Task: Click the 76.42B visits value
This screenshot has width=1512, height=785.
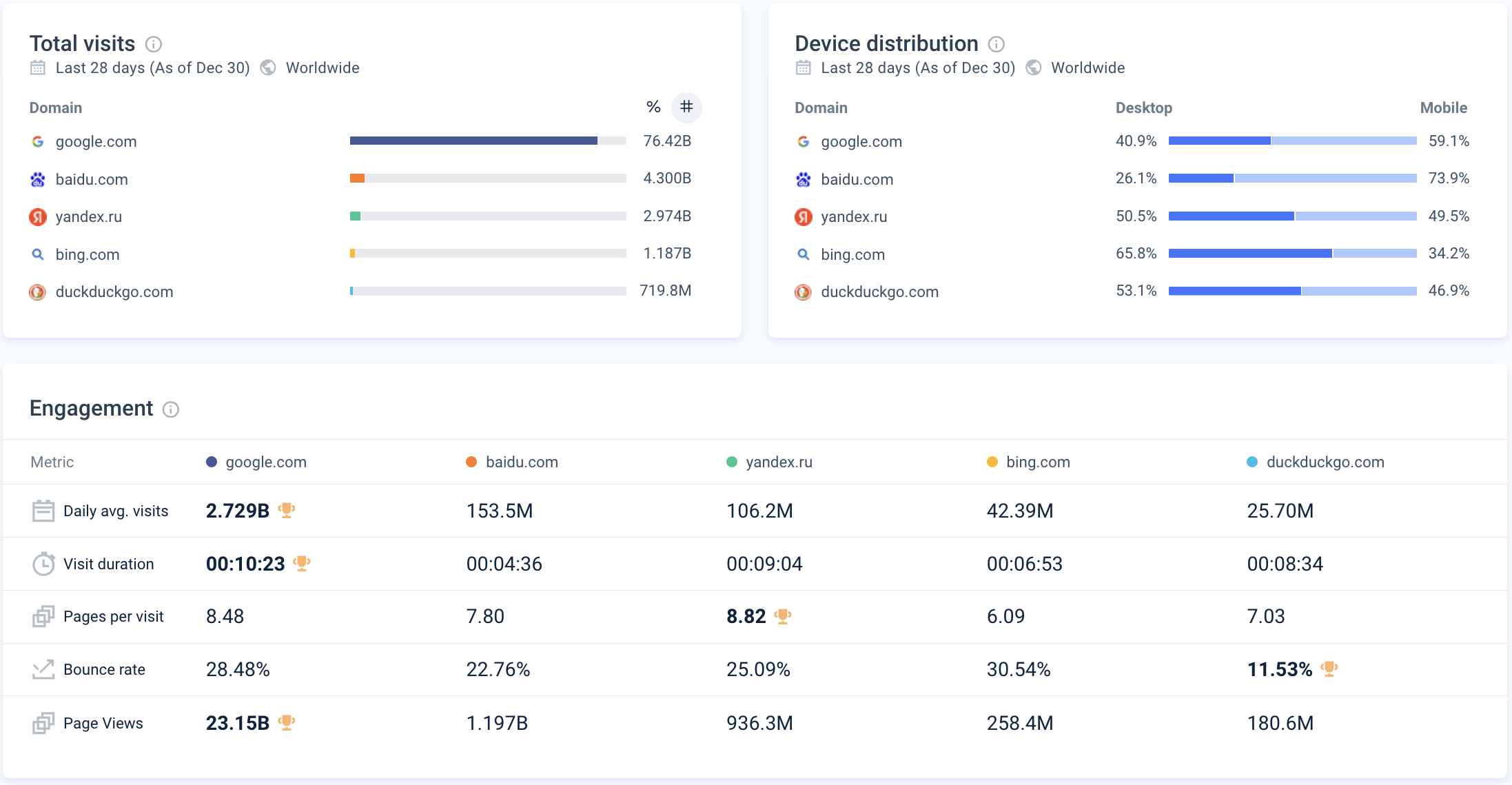Action: (x=667, y=141)
